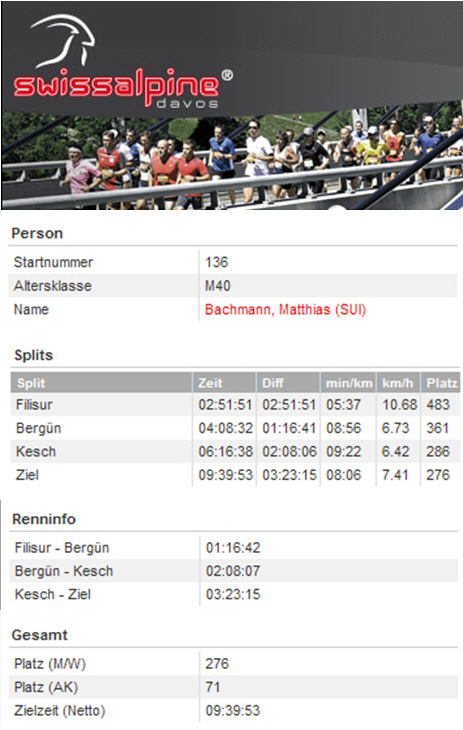
Task: Click the swissalpine davos logo
Action: [x=123, y=62]
